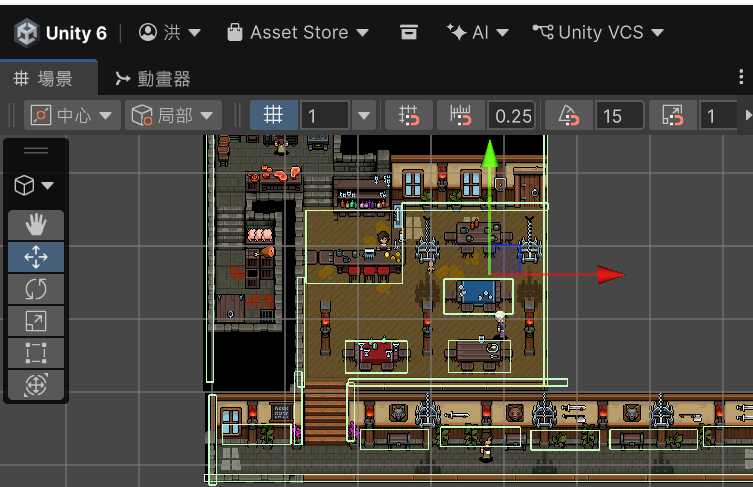This screenshot has height=487, width=753.
Task: Click the red tablecloth table in scene
Action: coord(376,356)
